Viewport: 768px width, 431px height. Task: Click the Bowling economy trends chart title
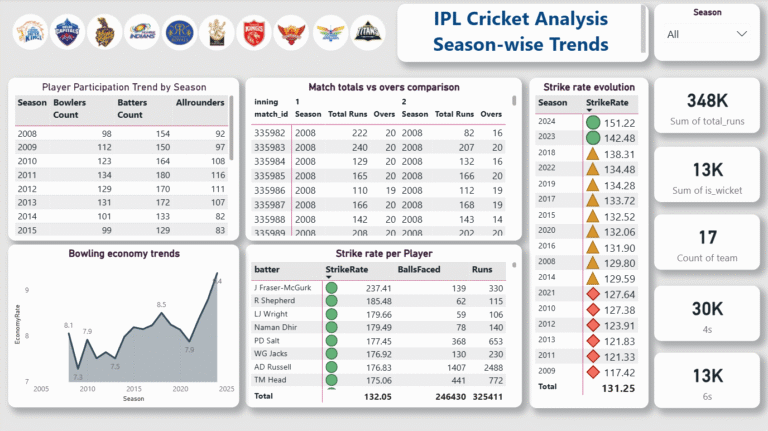click(x=124, y=254)
